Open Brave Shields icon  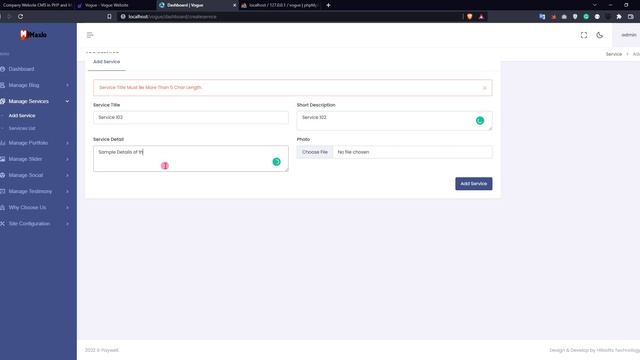(x=470, y=17)
